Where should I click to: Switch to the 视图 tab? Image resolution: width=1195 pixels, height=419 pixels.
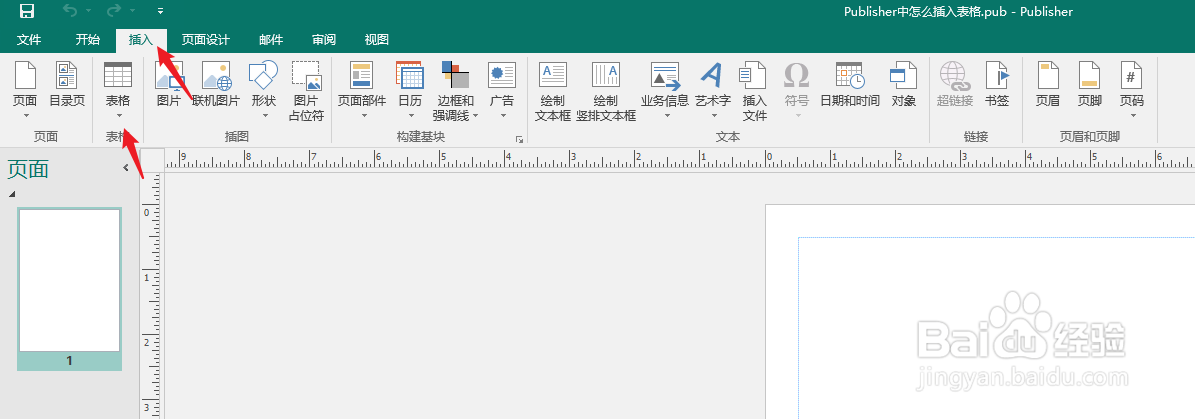click(376, 40)
